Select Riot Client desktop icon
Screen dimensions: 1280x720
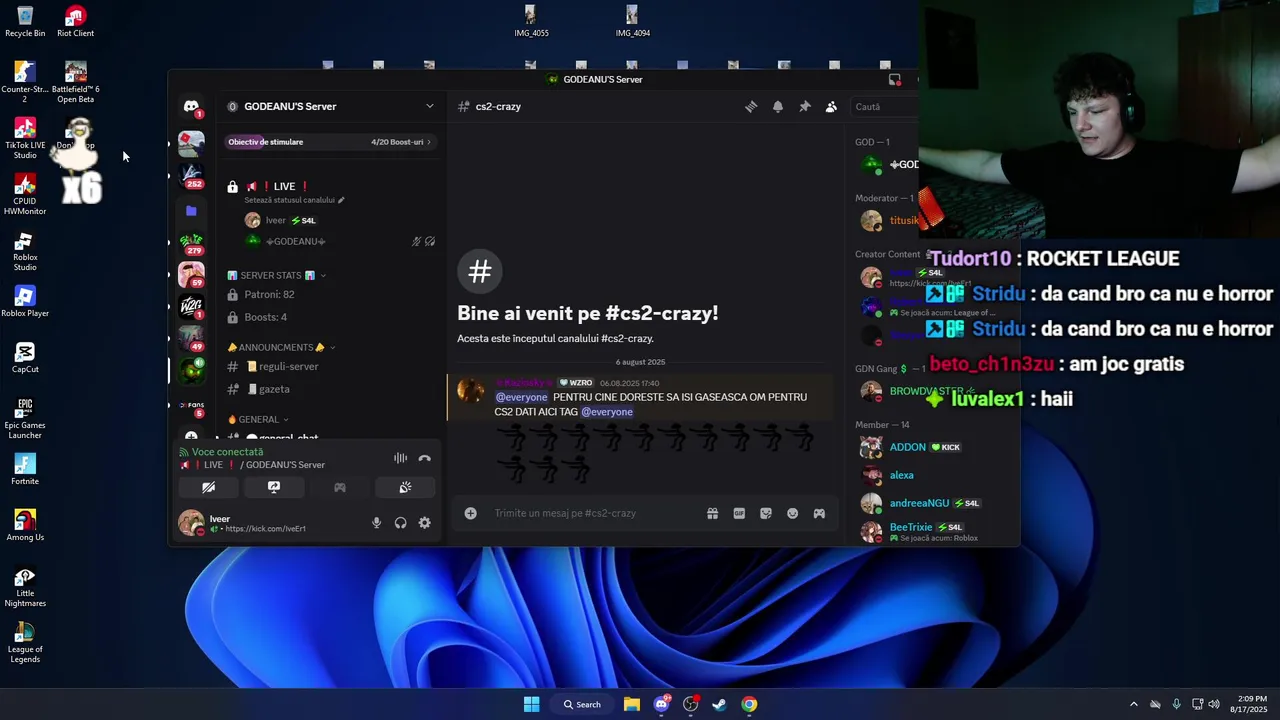[x=75, y=22]
